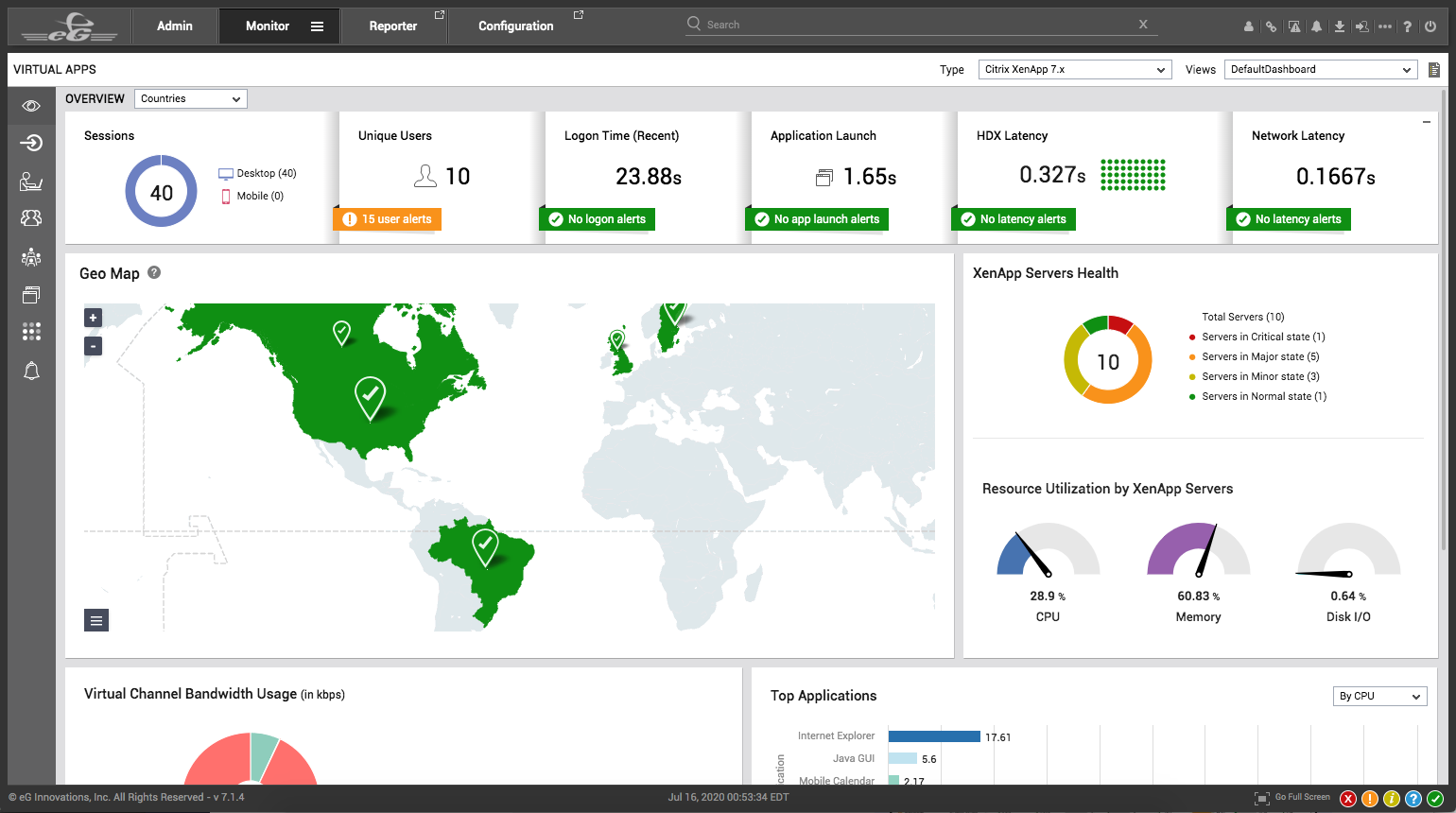The image size is (1456, 813).
Task: Click the orange major alert status icon
Action: point(1370,799)
